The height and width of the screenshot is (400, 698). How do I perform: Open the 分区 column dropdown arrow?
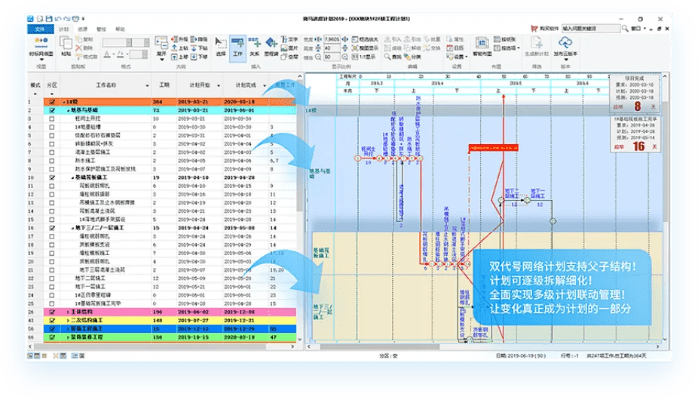[52, 94]
